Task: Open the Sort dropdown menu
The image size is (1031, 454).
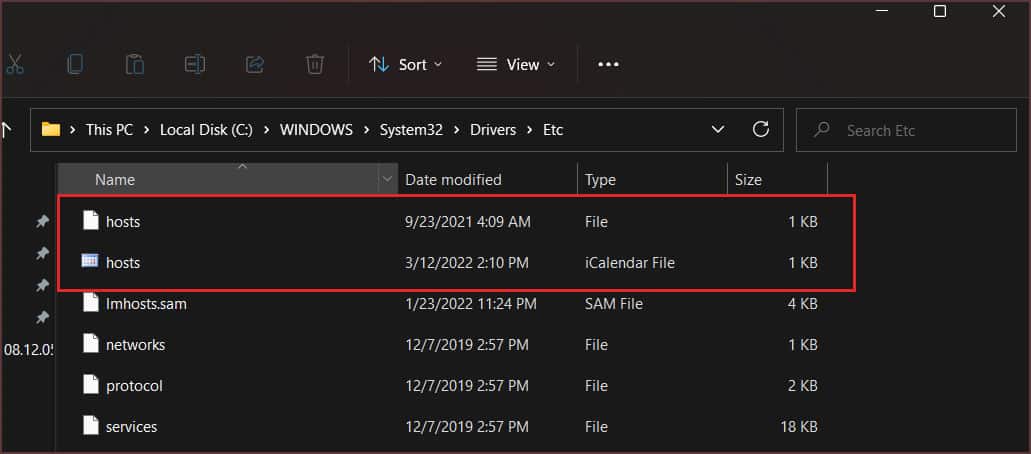Action: tap(405, 64)
